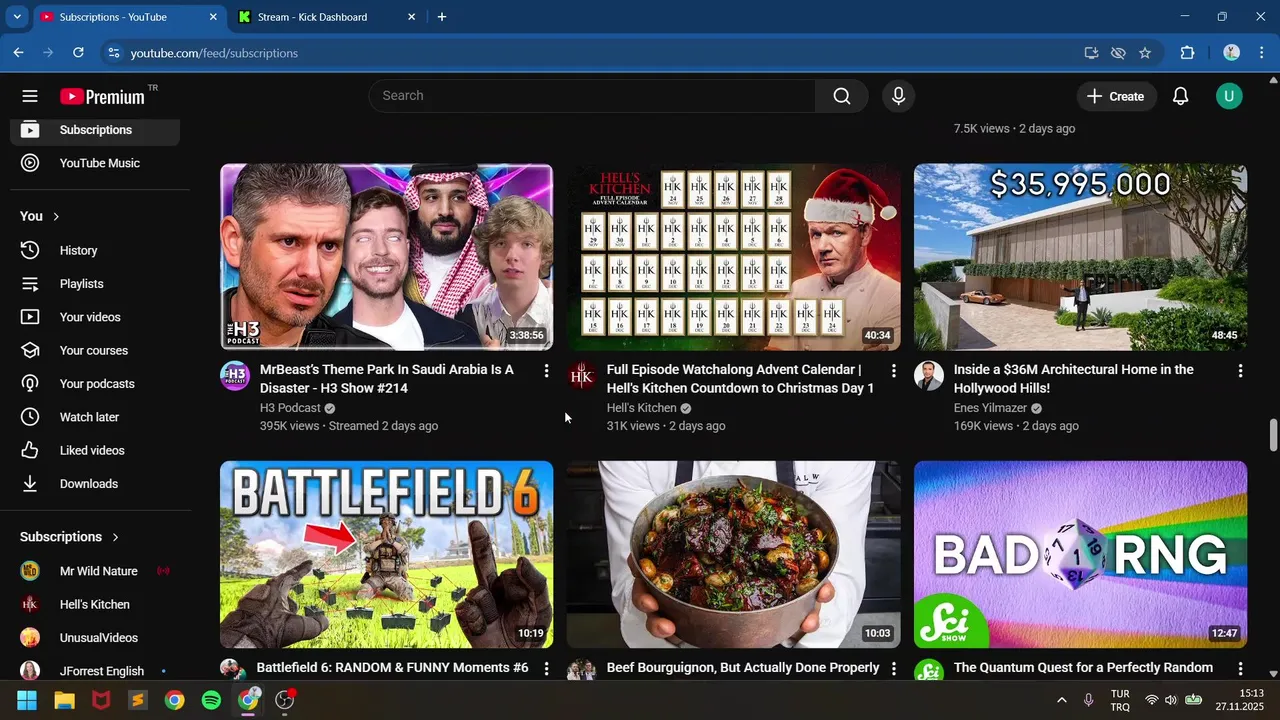Play the Battlefield 6 thumbnail
1280x720 pixels.
point(386,554)
